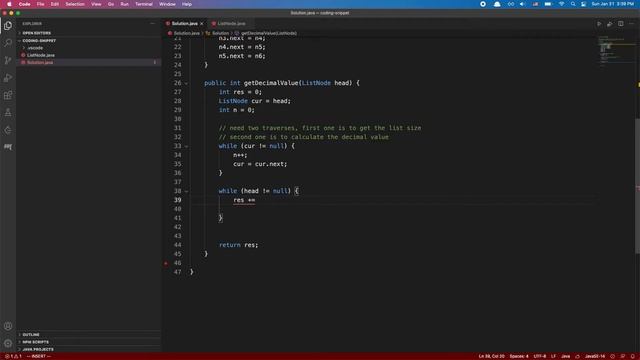Fold the while loop at line 38

186,191
